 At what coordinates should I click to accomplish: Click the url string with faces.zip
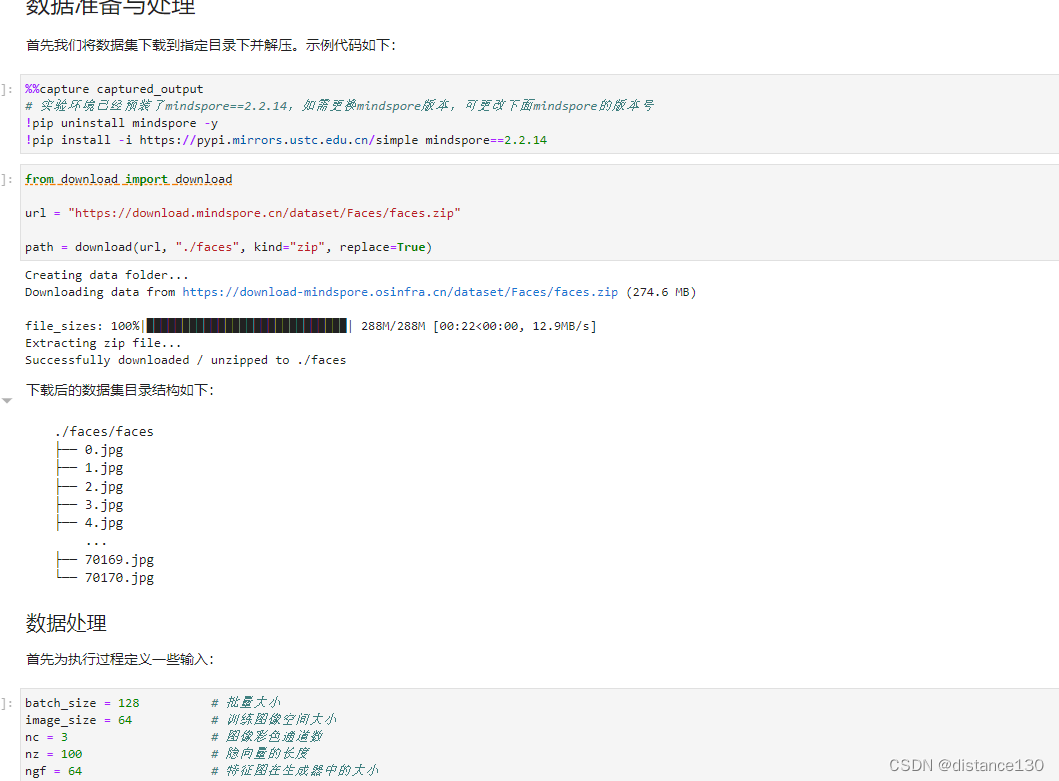(264, 213)
